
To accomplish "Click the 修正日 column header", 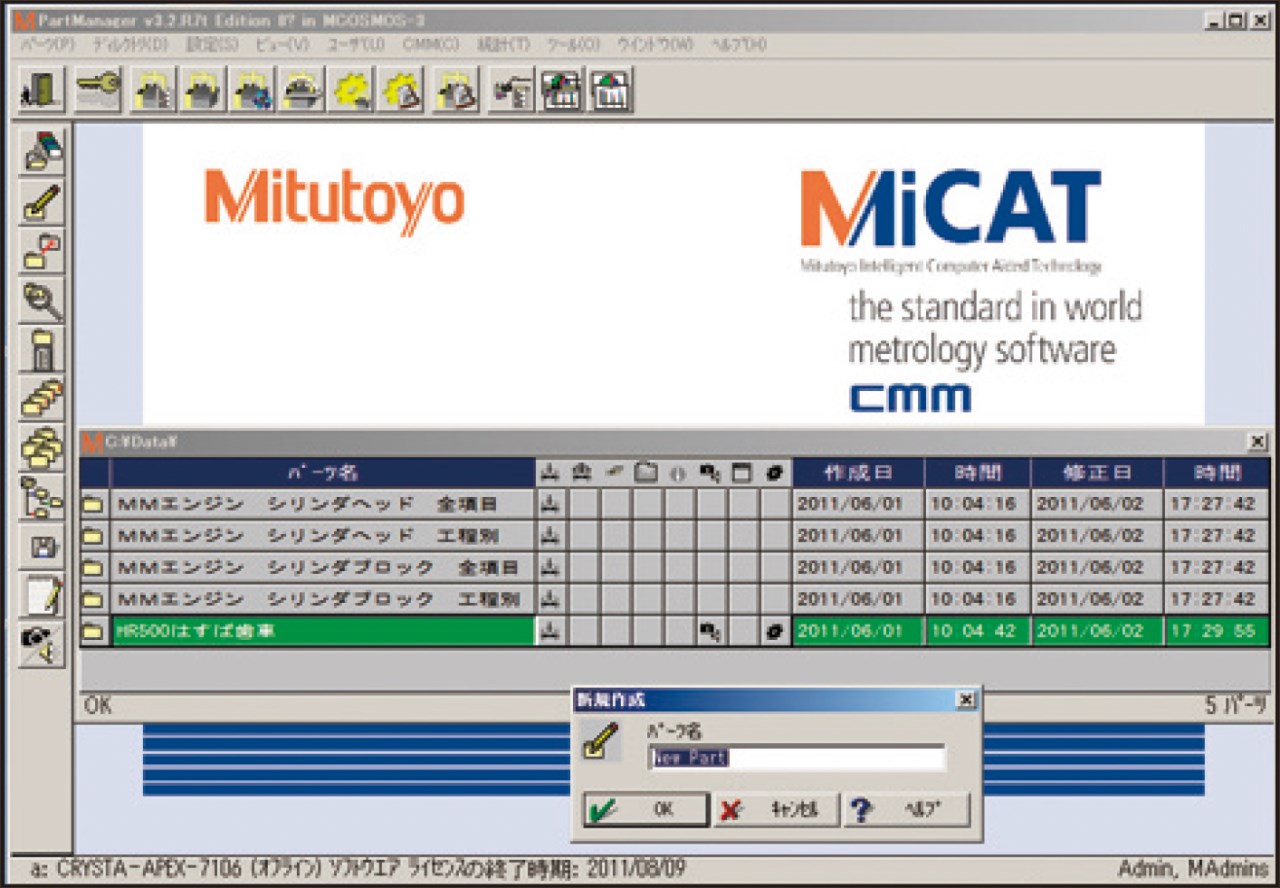I will pyautogui.click(x=1096, y=473).
